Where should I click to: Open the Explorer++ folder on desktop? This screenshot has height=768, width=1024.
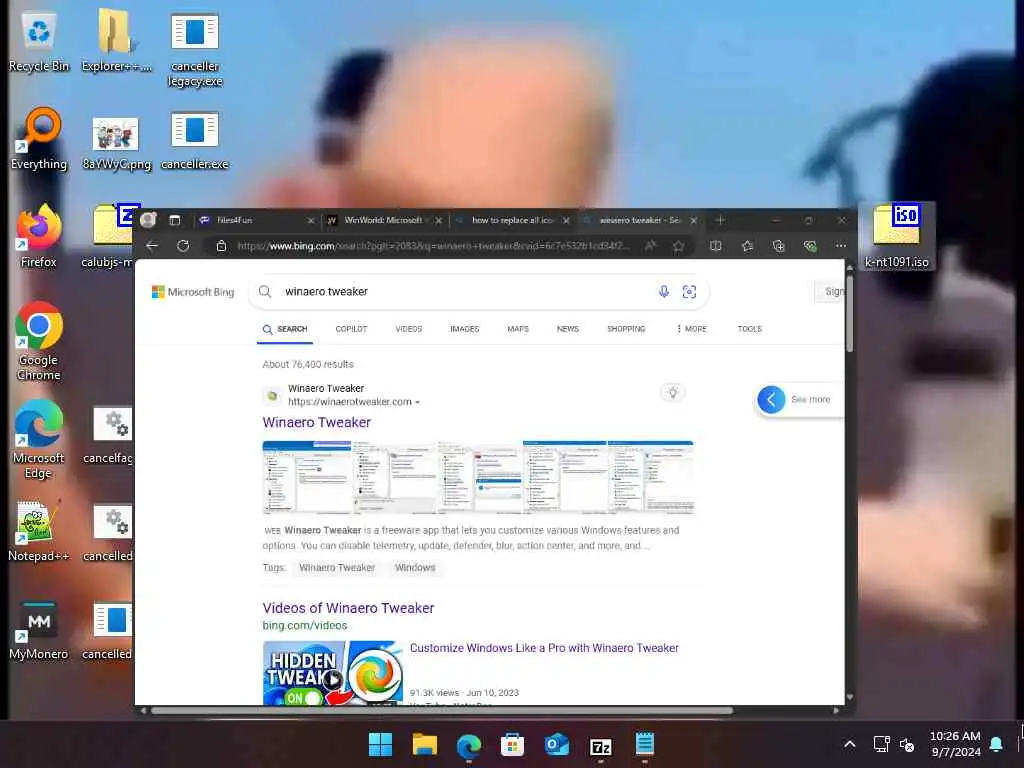(116, 42)
